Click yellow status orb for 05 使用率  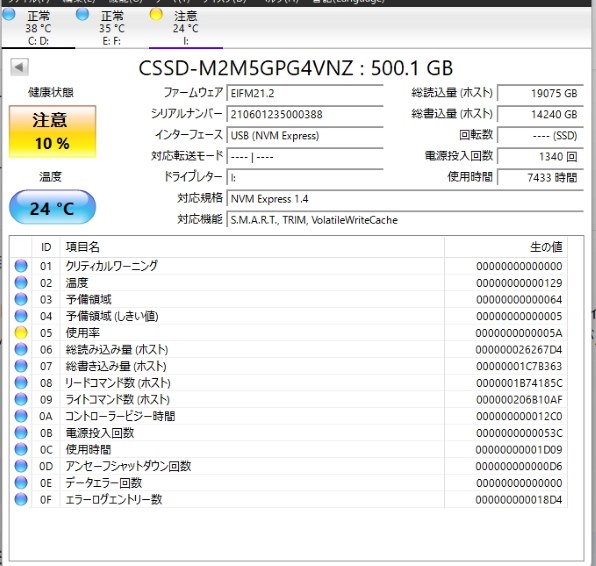[21, 333]
